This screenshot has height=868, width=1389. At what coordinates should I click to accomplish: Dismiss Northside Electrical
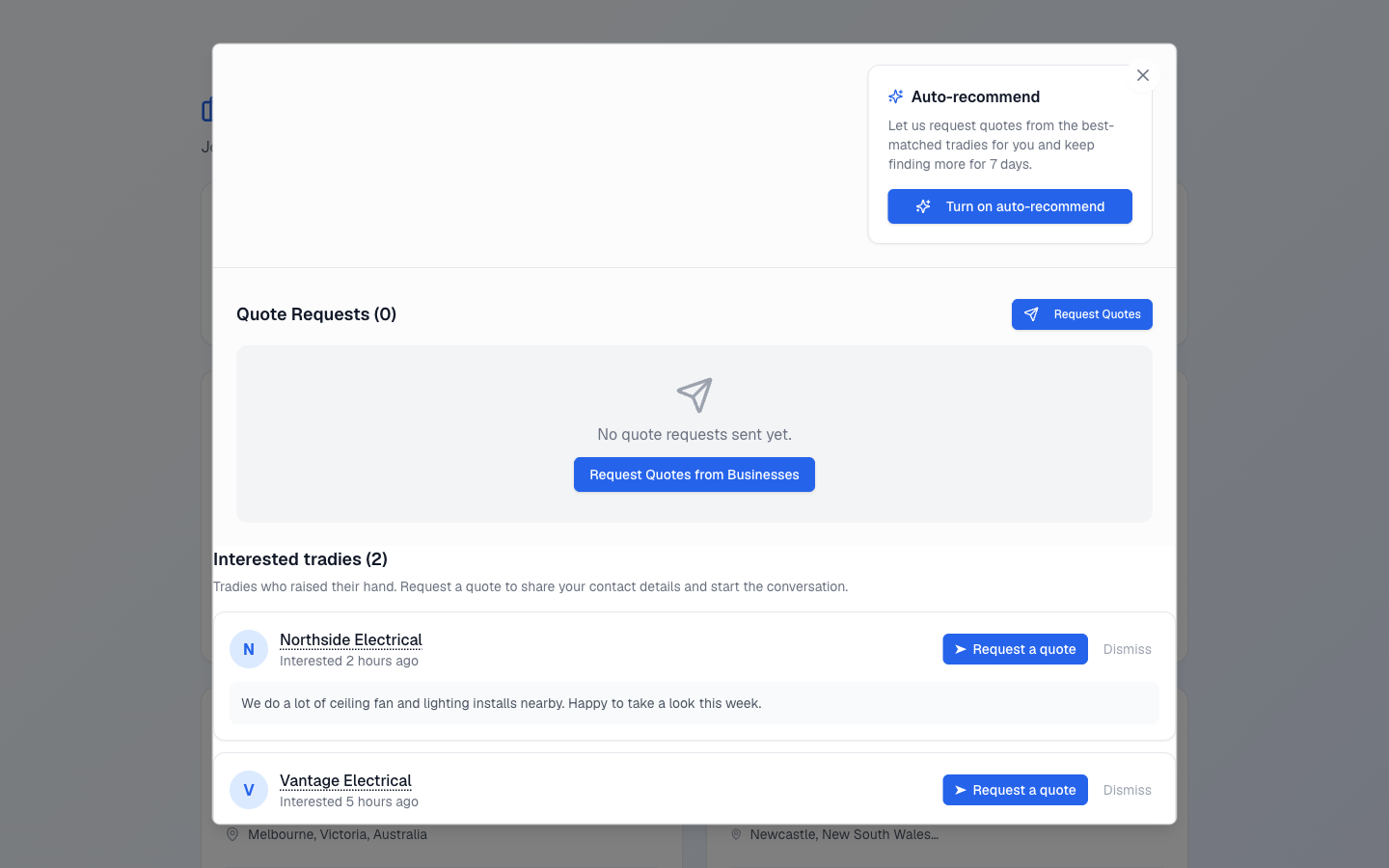click(x=1128, y=649)
